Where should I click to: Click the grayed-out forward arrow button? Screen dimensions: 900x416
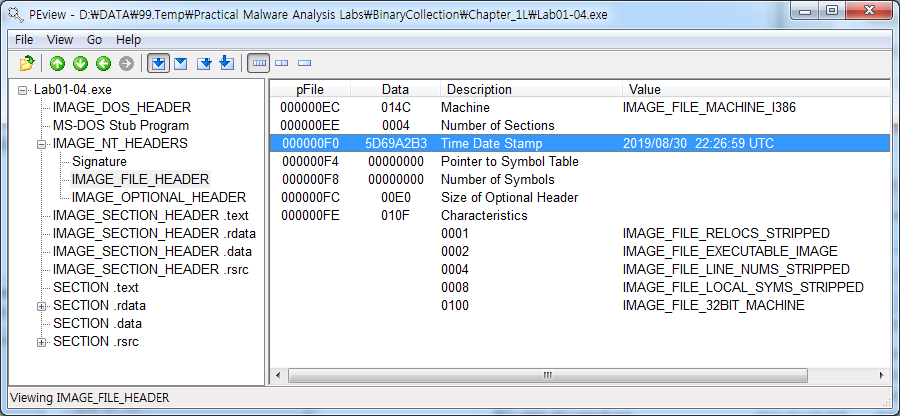click(x=126, y=63)
